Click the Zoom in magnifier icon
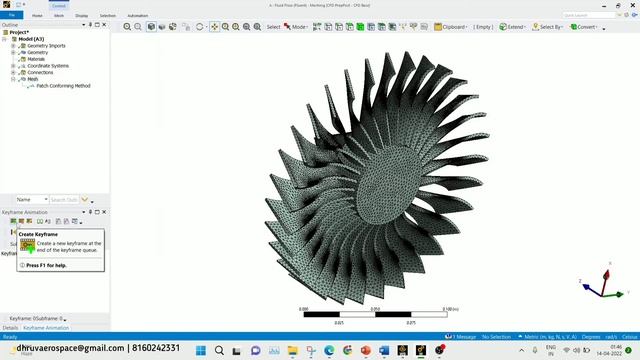Image resolution: width=640 pixels, height=360 pixels. pos(225,27)
